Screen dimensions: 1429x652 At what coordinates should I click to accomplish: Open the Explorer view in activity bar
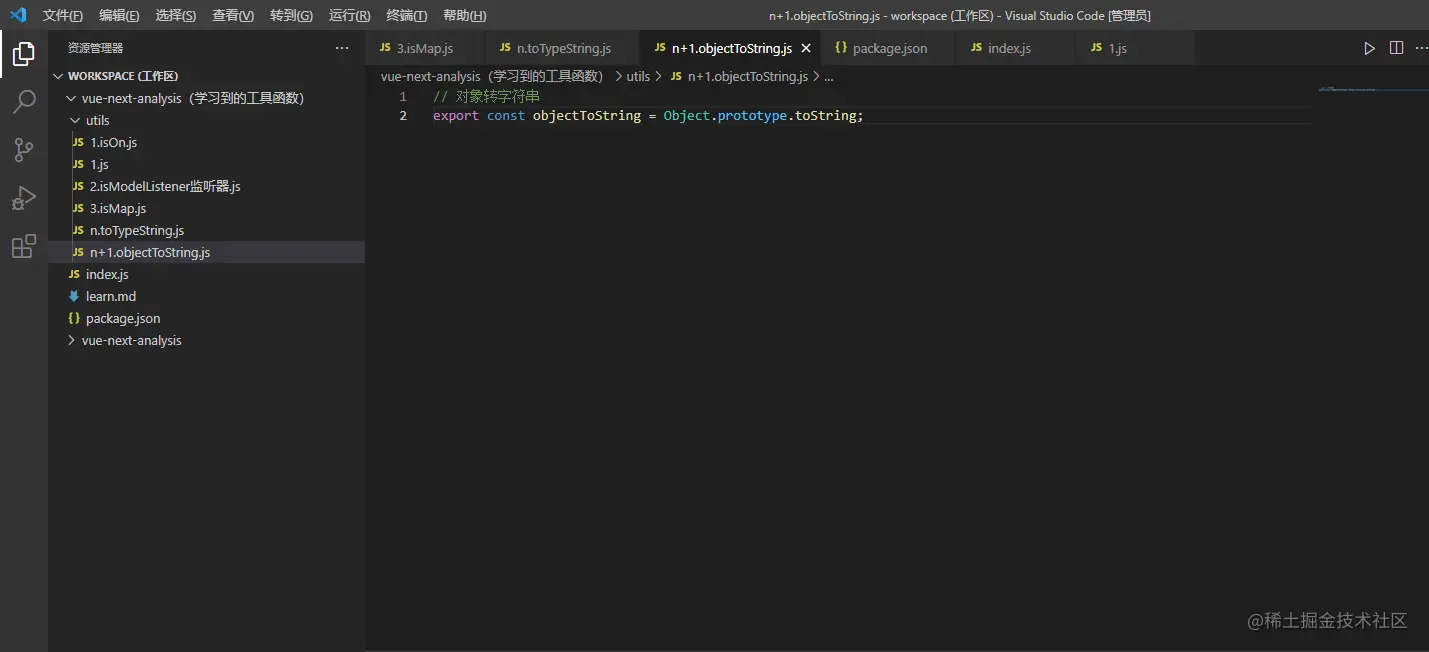[x=24, y=54]
